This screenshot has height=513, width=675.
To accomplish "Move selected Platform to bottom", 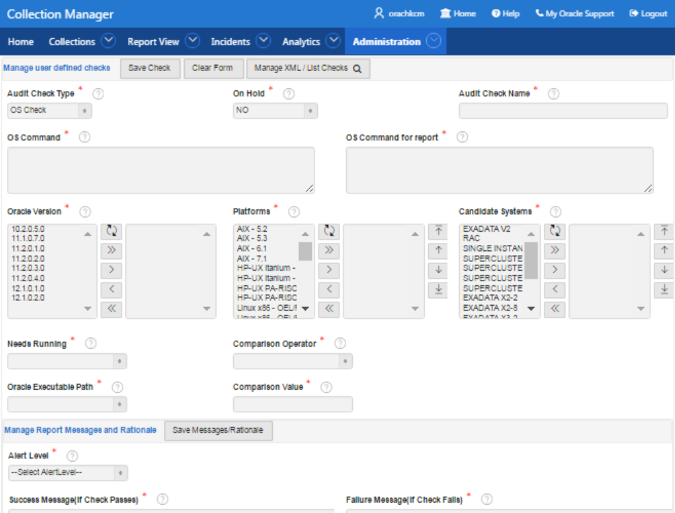I will click(x=438, y=289).
